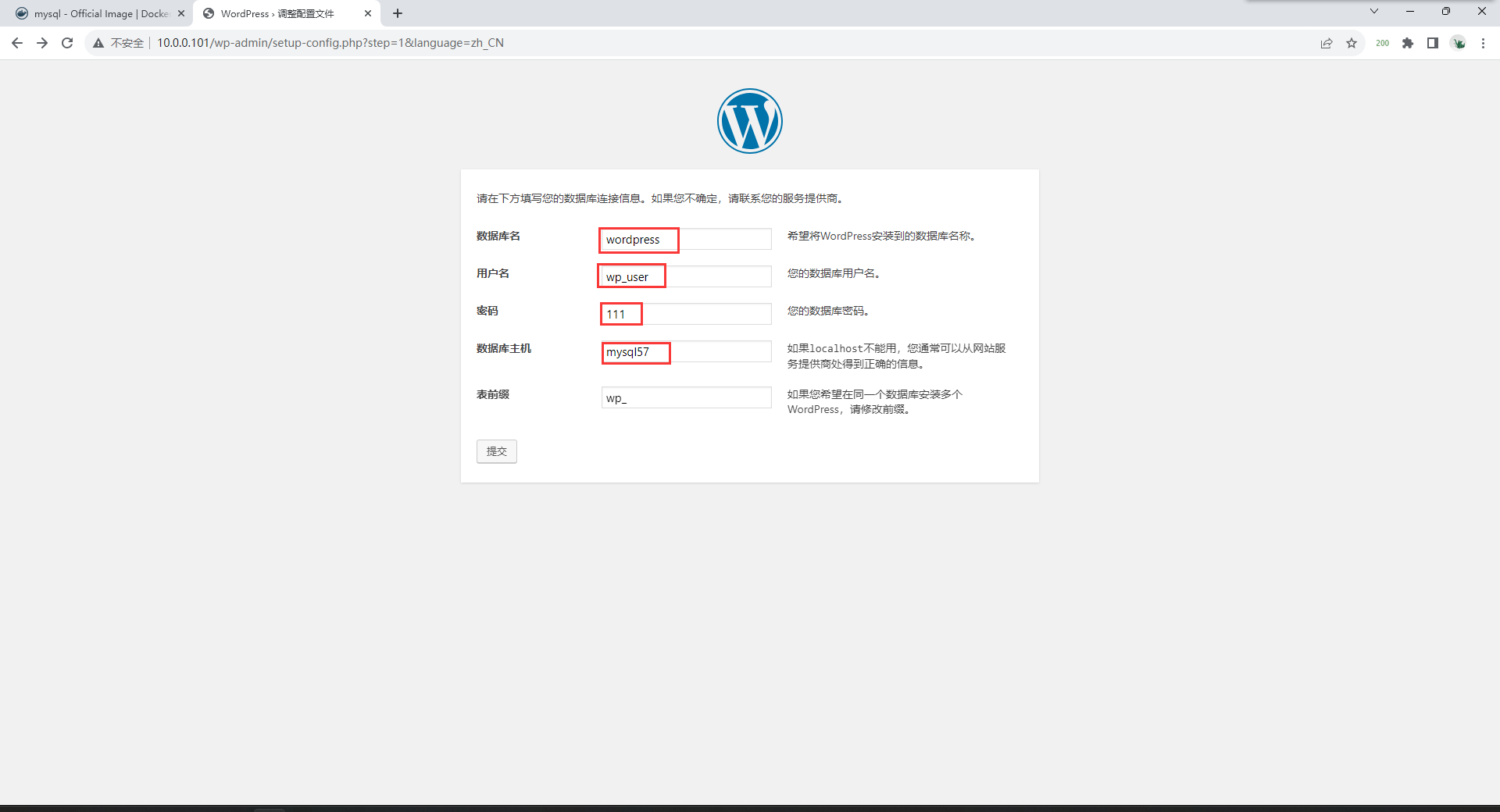This screenshot has width=1500, height=812.
Task: Click the 提交 submit button
Action: pos(496,451)
